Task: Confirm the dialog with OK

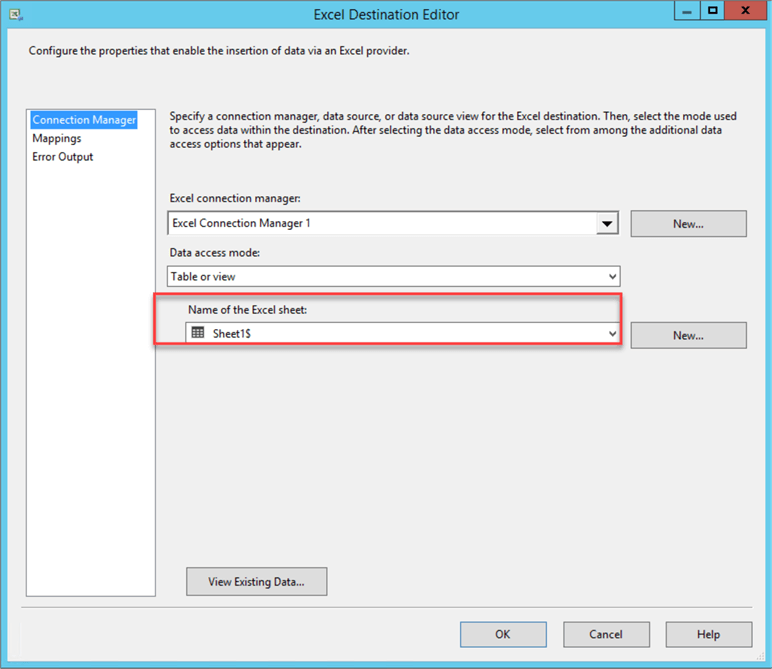Action: pos(503,634)
